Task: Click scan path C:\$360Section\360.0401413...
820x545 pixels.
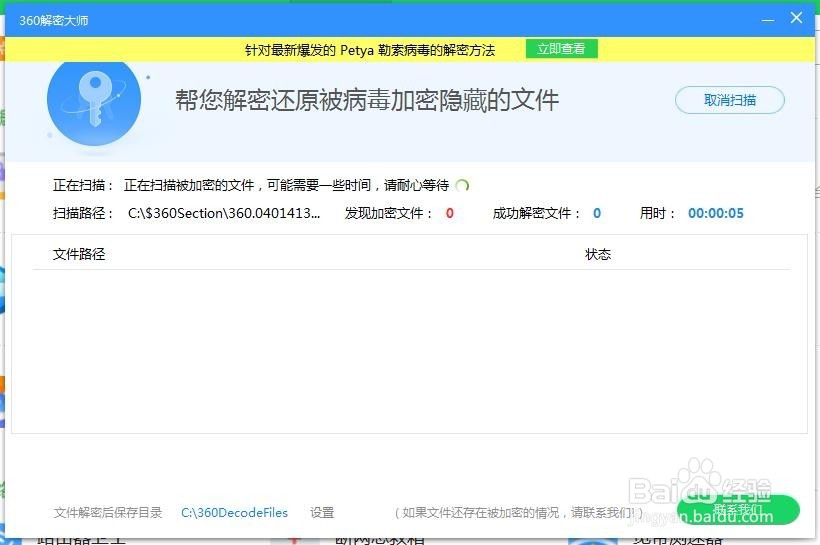Action: click(x=224, y=213)
